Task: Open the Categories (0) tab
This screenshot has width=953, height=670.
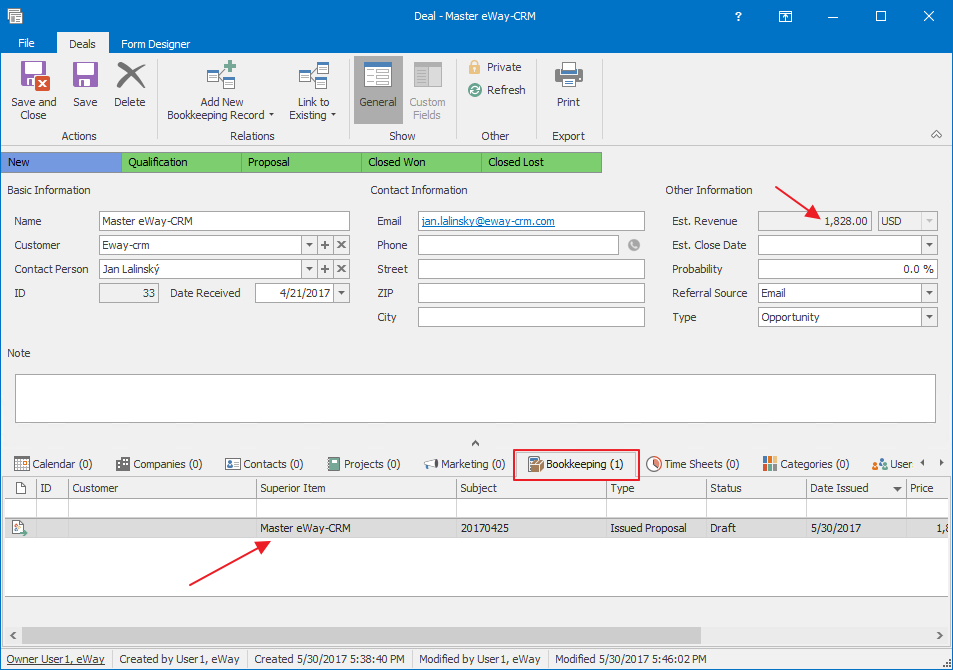Action: [805, 464]
